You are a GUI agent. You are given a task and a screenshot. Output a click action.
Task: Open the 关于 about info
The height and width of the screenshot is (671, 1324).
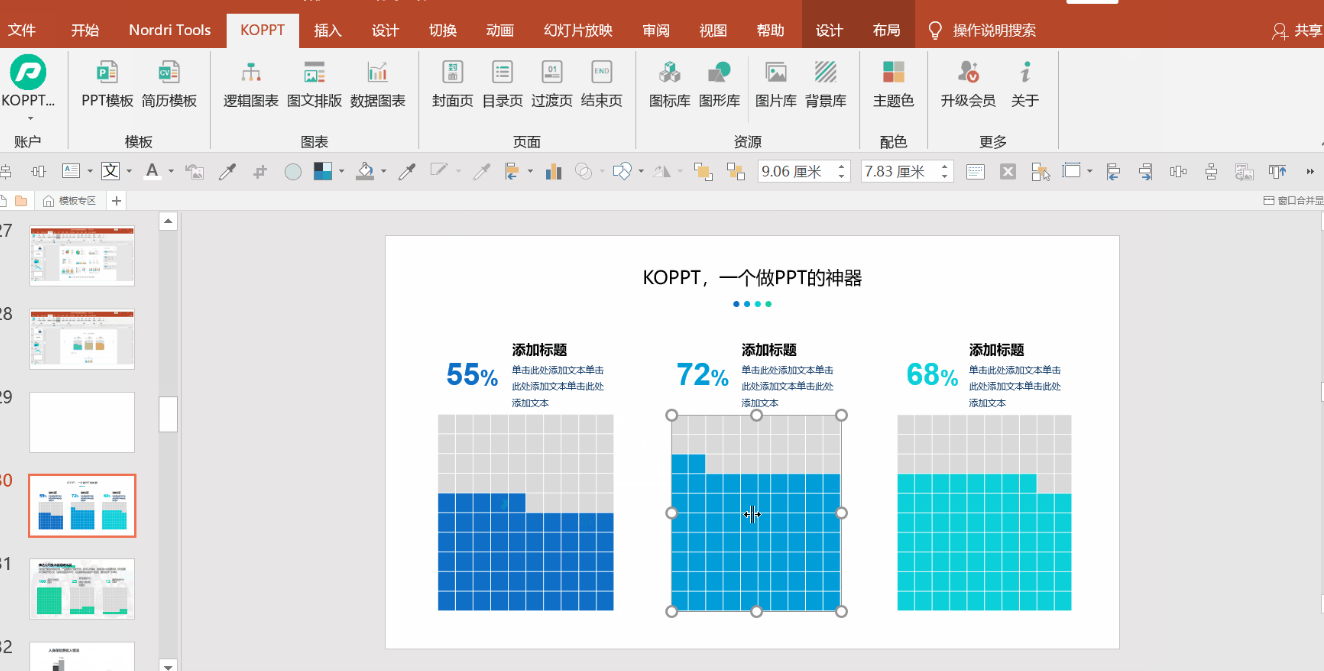click(1025, 82)
